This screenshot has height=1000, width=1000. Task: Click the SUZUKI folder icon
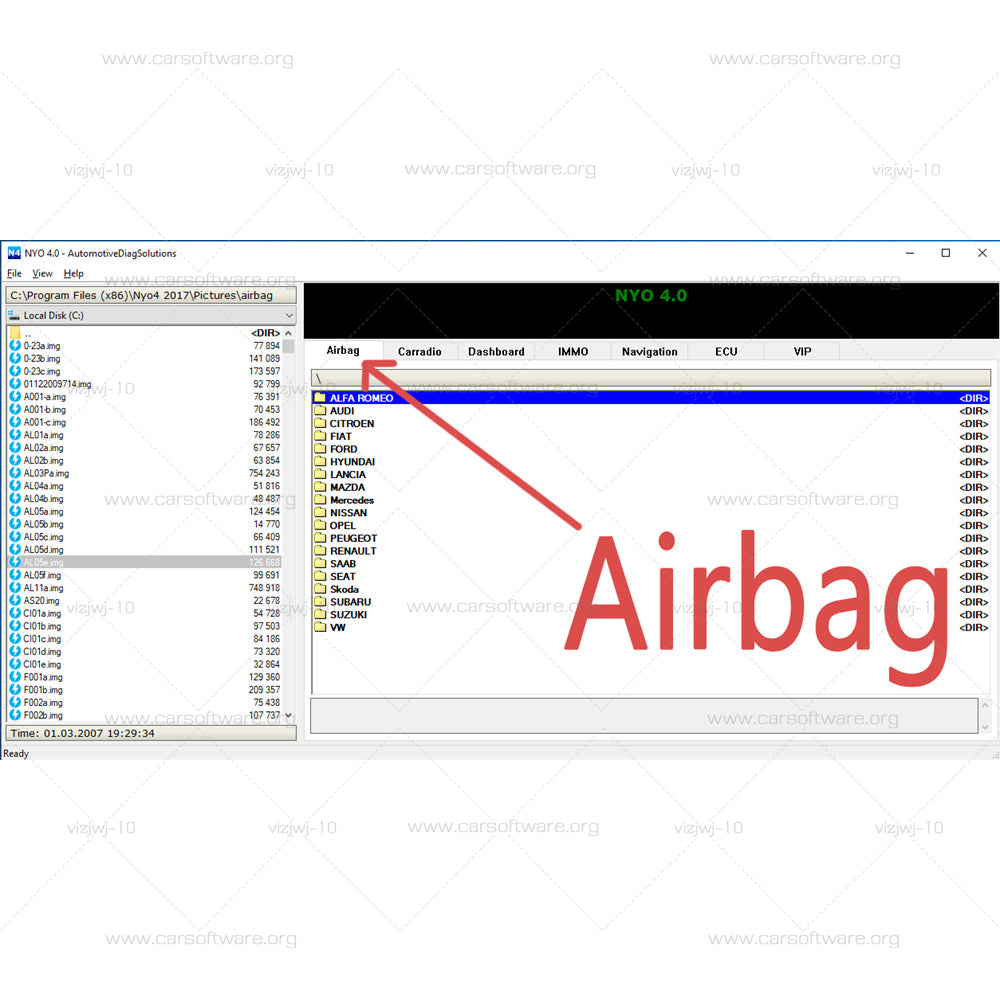[x=320, y=614]
